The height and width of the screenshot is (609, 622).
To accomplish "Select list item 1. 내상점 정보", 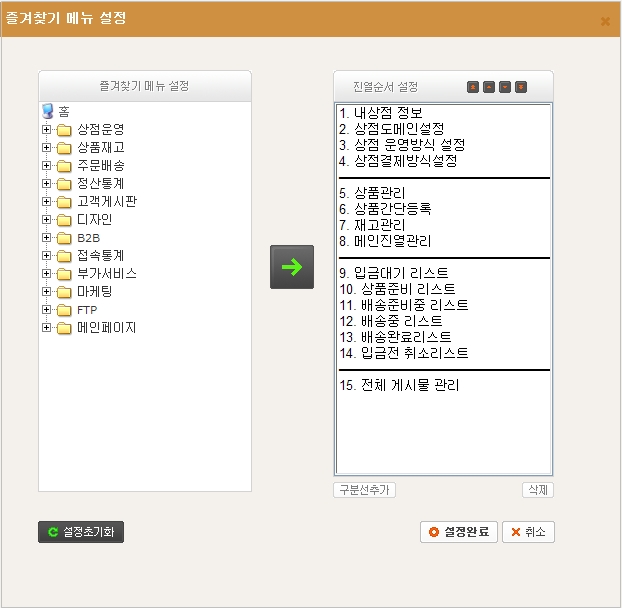I will tap(443, 113).
